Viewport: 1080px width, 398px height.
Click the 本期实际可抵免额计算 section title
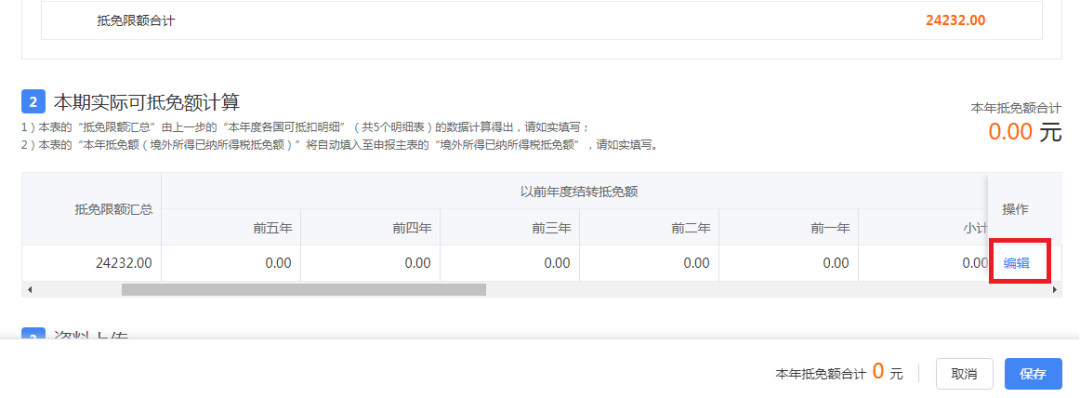click(147, 103)
